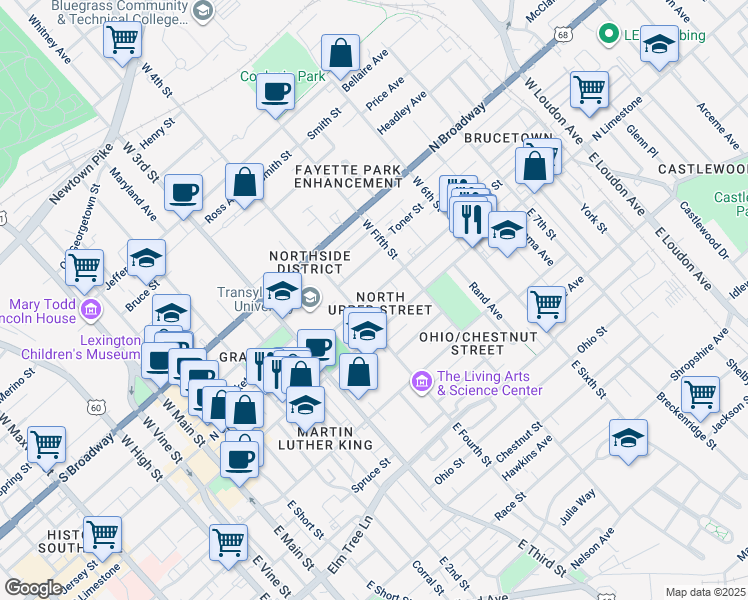Image resolution: width=748 pixels, height=600 pixels.
Task: Select the shopping bag marker near Ross Ave
Action: (244, 183)
